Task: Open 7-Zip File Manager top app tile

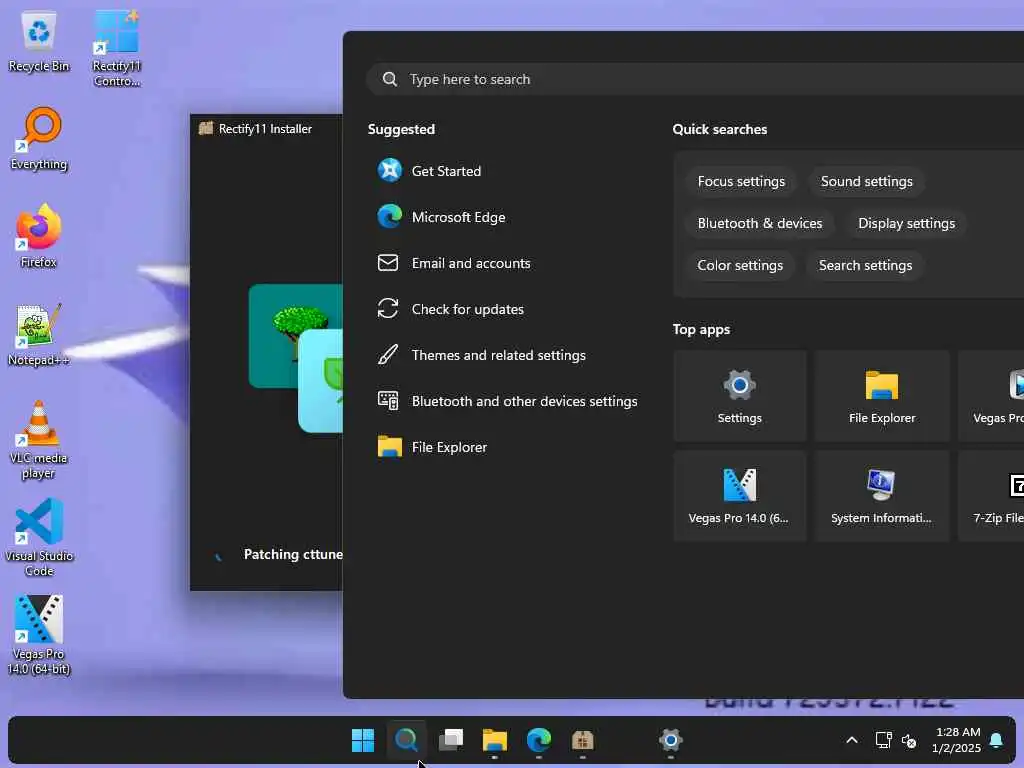Action: coord(991,496)
